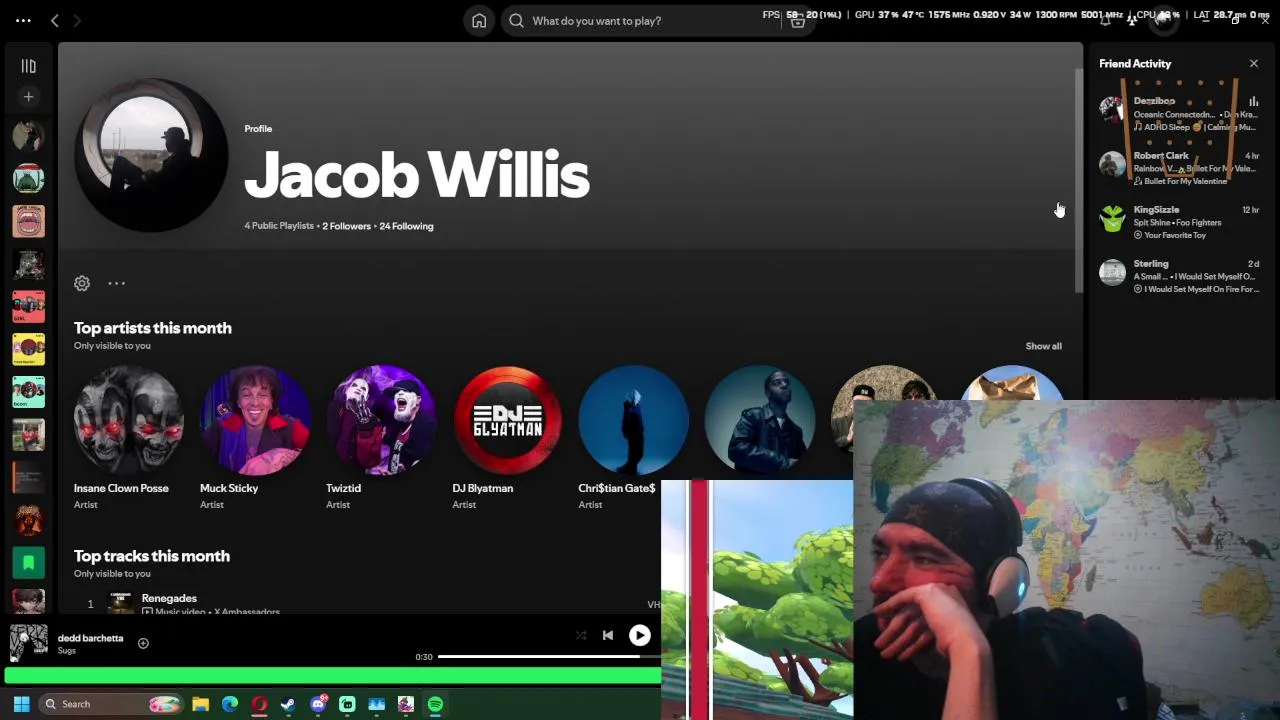Create a playlist with the plus icon
This screenshot has width=1280, height=720.
pos(28,97)
